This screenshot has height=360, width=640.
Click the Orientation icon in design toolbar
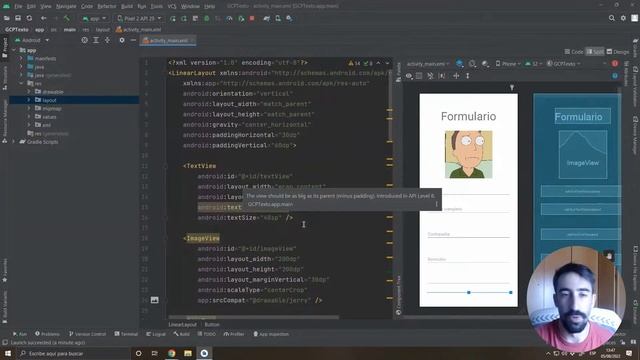tap(472, 64)
